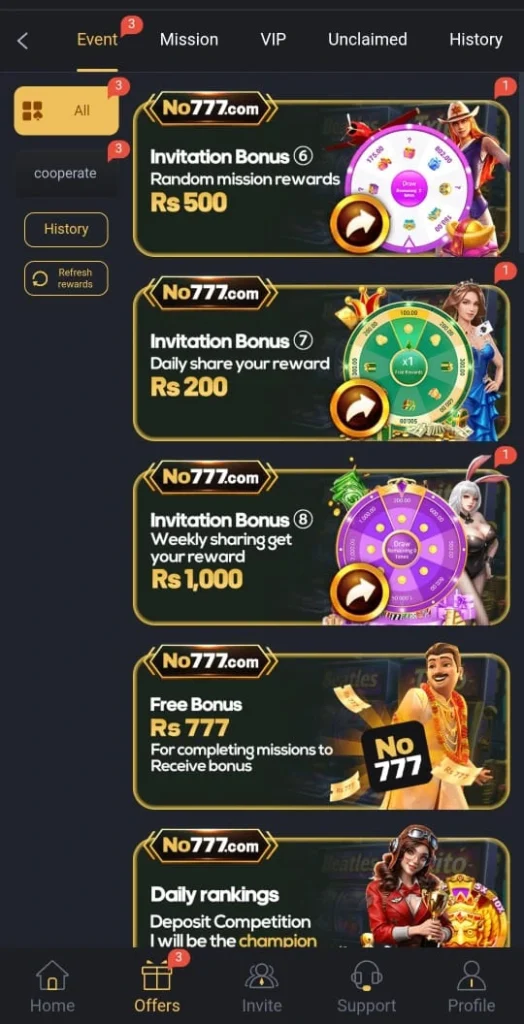Open the History tab at top

point(476,40)
